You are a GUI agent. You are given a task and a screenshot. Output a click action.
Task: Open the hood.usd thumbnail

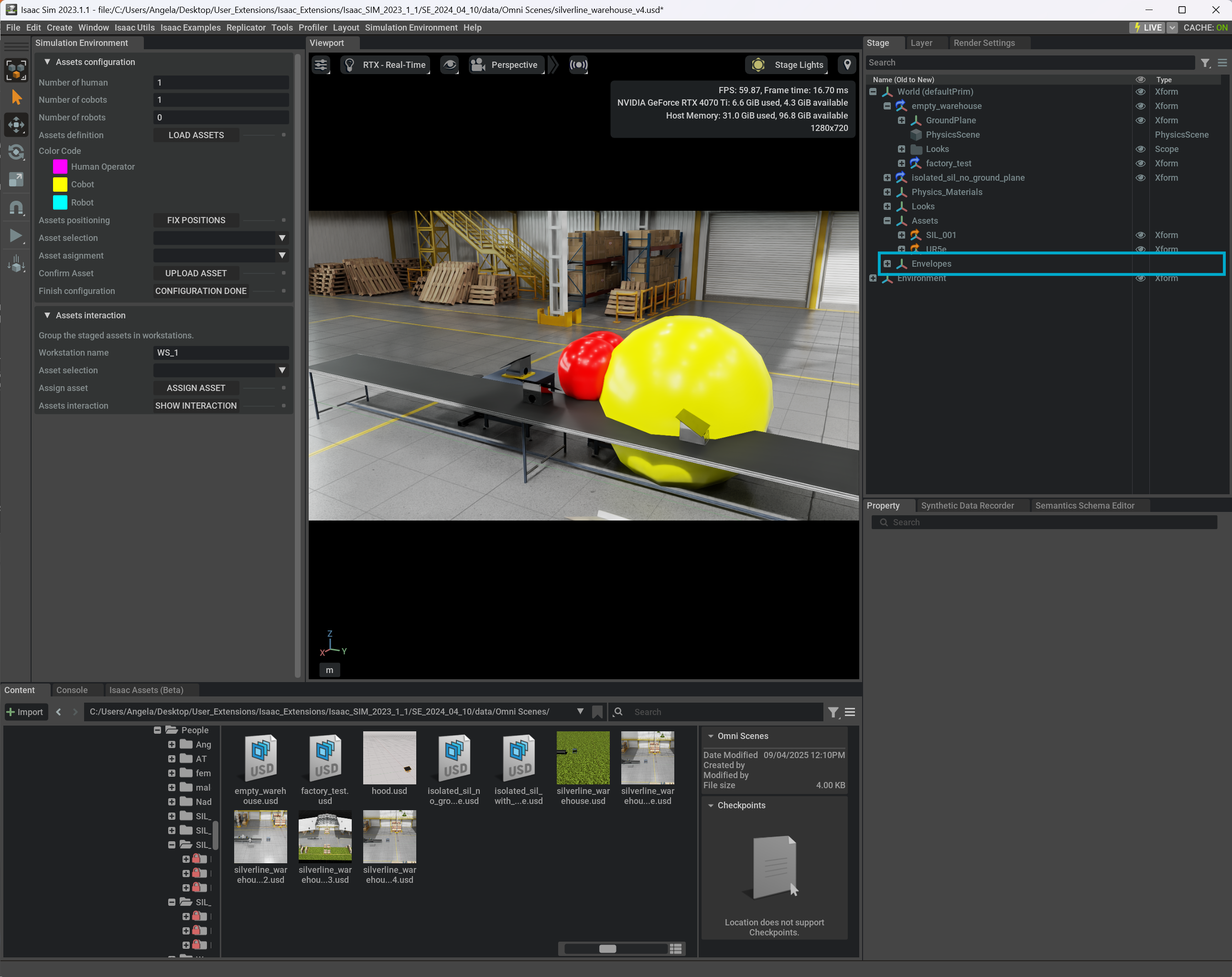tap(389, 758)
